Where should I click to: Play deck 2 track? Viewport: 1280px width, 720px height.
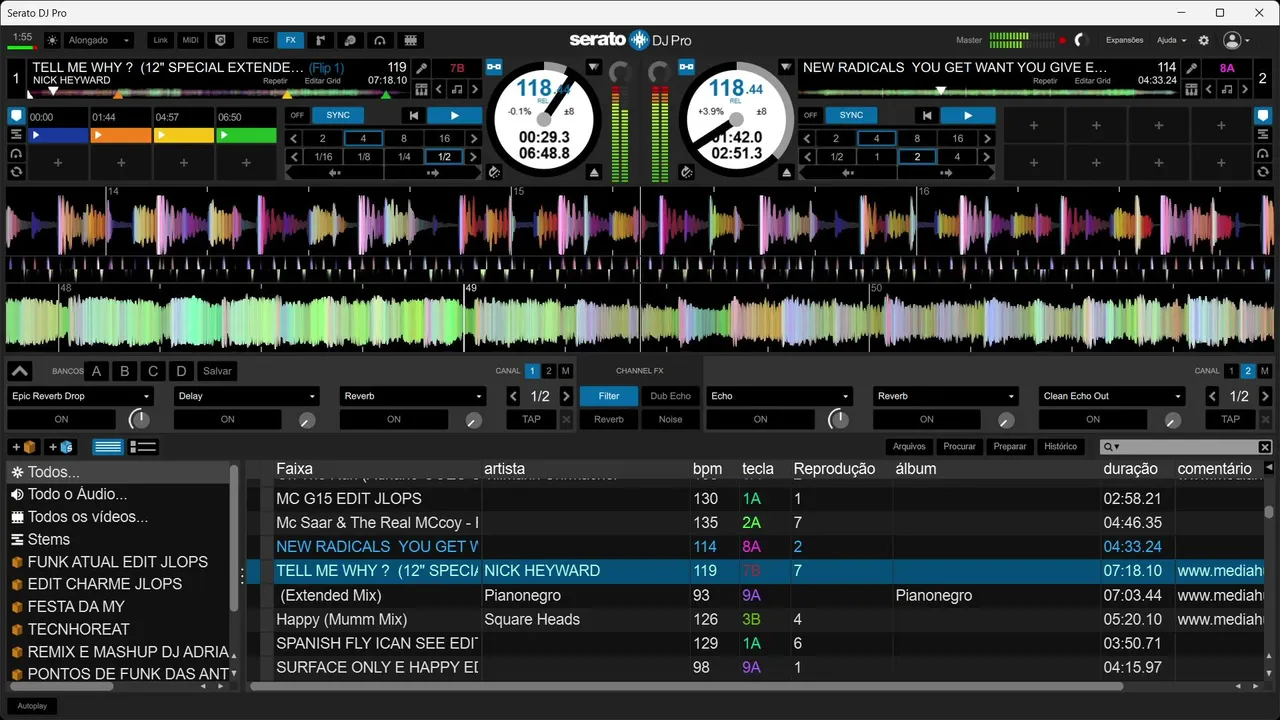967,115
